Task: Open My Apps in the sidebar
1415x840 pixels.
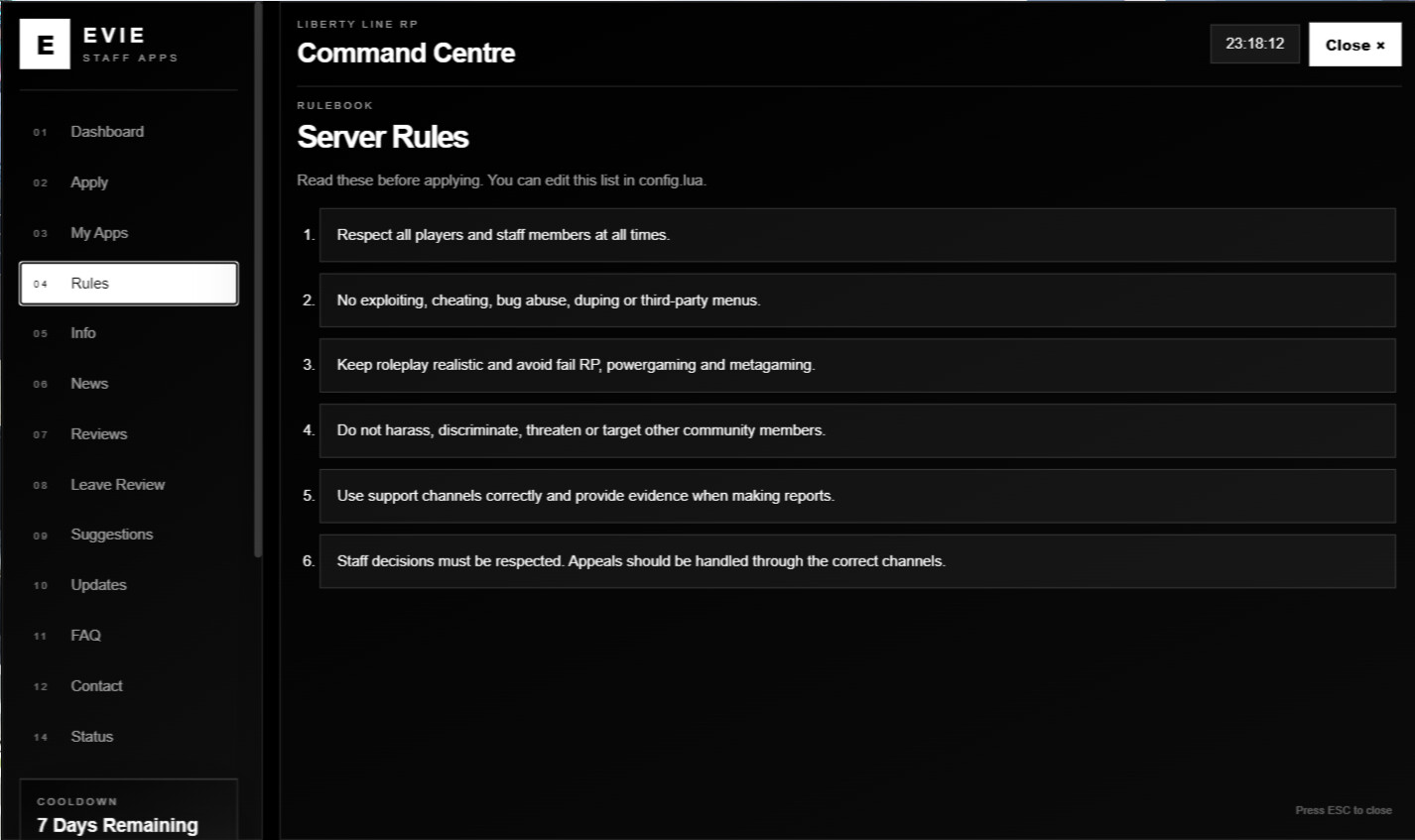Action: click(x=129, y=233)
